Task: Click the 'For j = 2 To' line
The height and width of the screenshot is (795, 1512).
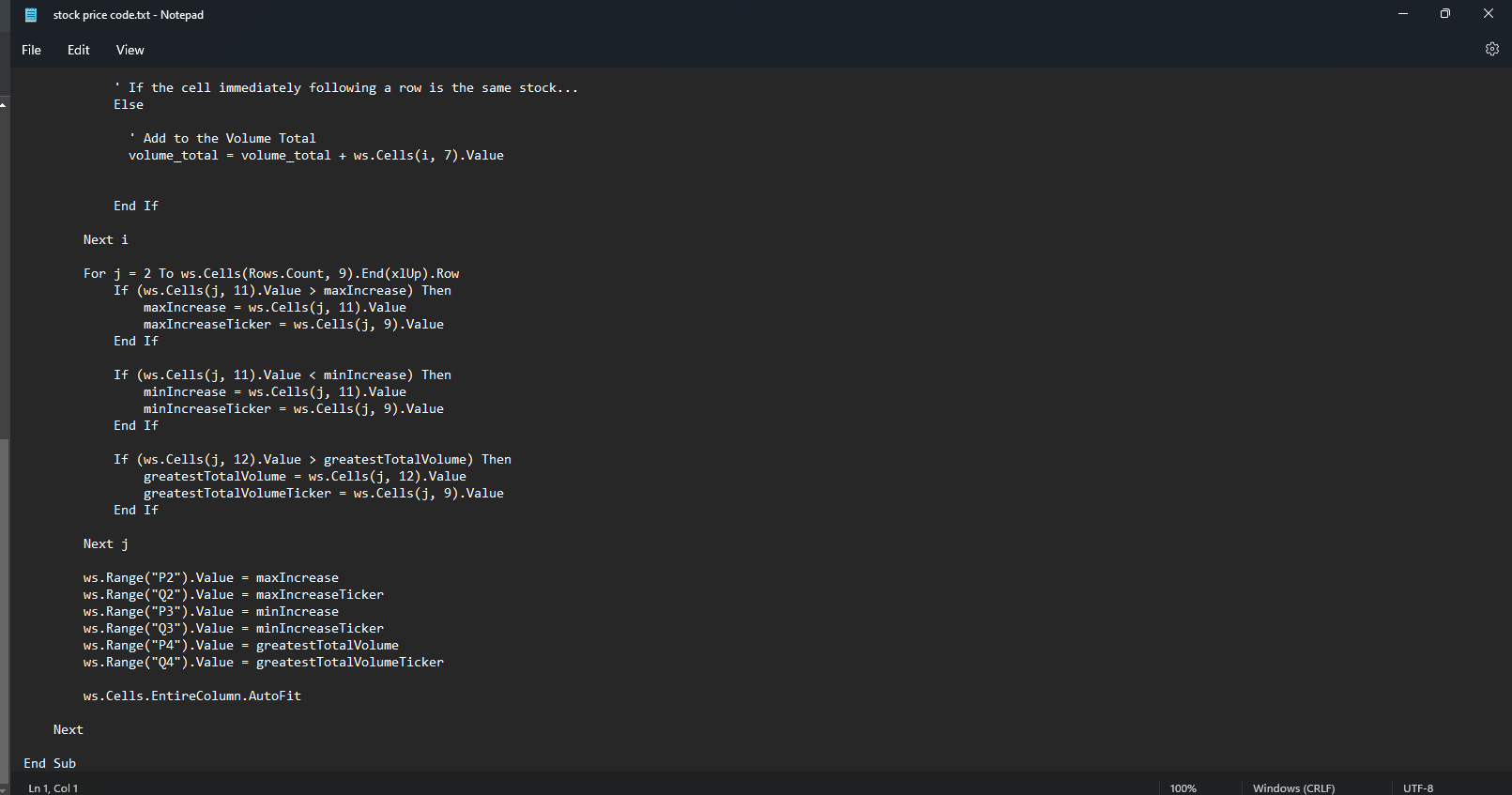Action: pos(271,273)
